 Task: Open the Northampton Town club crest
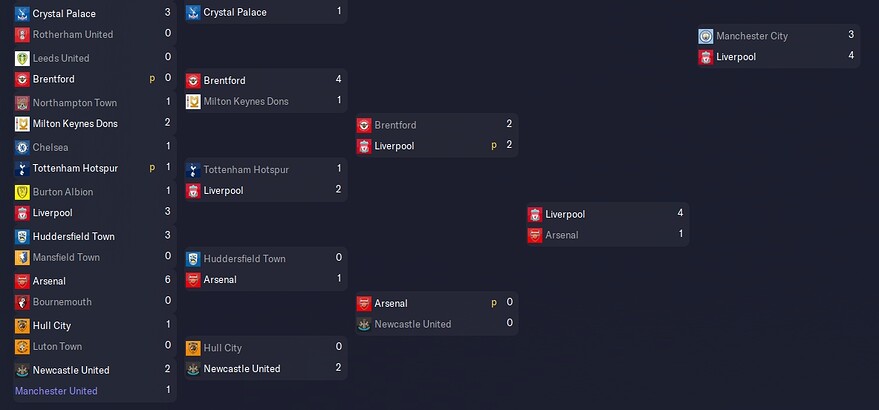point(22,102)
